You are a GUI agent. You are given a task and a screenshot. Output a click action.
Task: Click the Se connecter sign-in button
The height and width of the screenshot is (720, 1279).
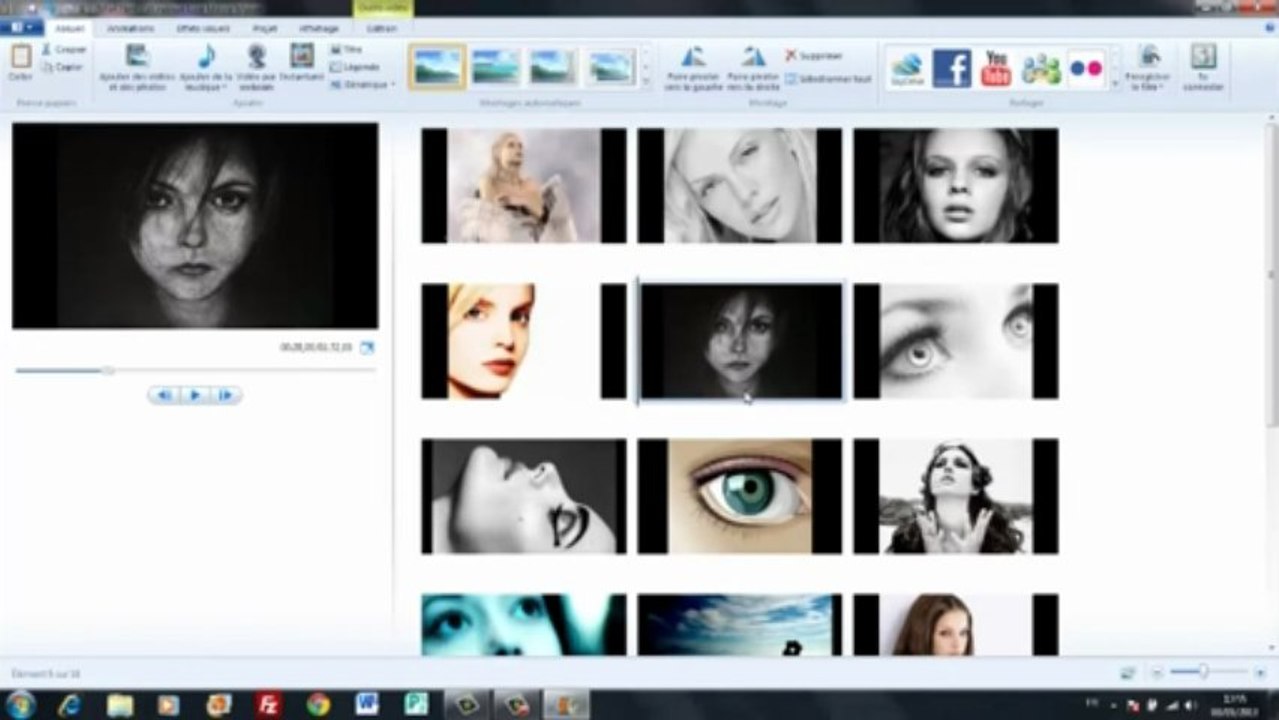click(x=1203, y=67)
